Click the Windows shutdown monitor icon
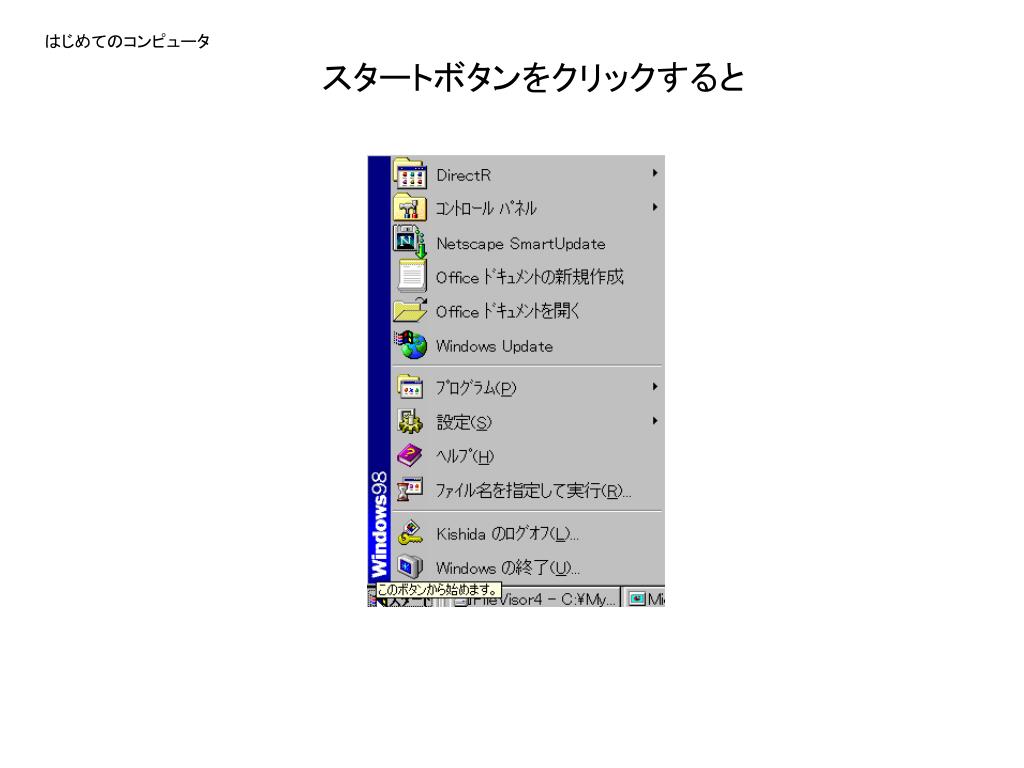This screenshot has width=1024, height=768. 410,567
